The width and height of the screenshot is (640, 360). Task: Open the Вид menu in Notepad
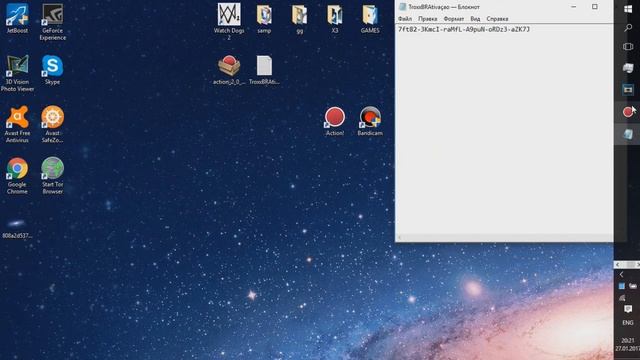tap(475, 19)
